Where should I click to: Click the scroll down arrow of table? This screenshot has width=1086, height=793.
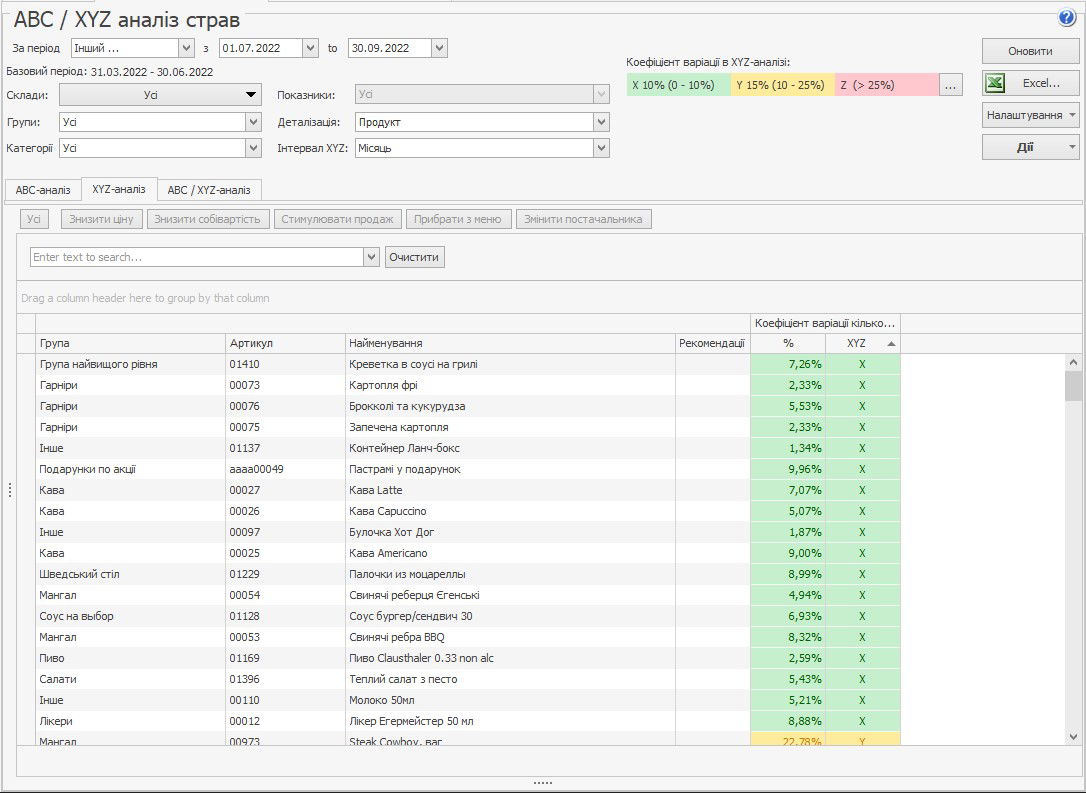point(1073,736)
